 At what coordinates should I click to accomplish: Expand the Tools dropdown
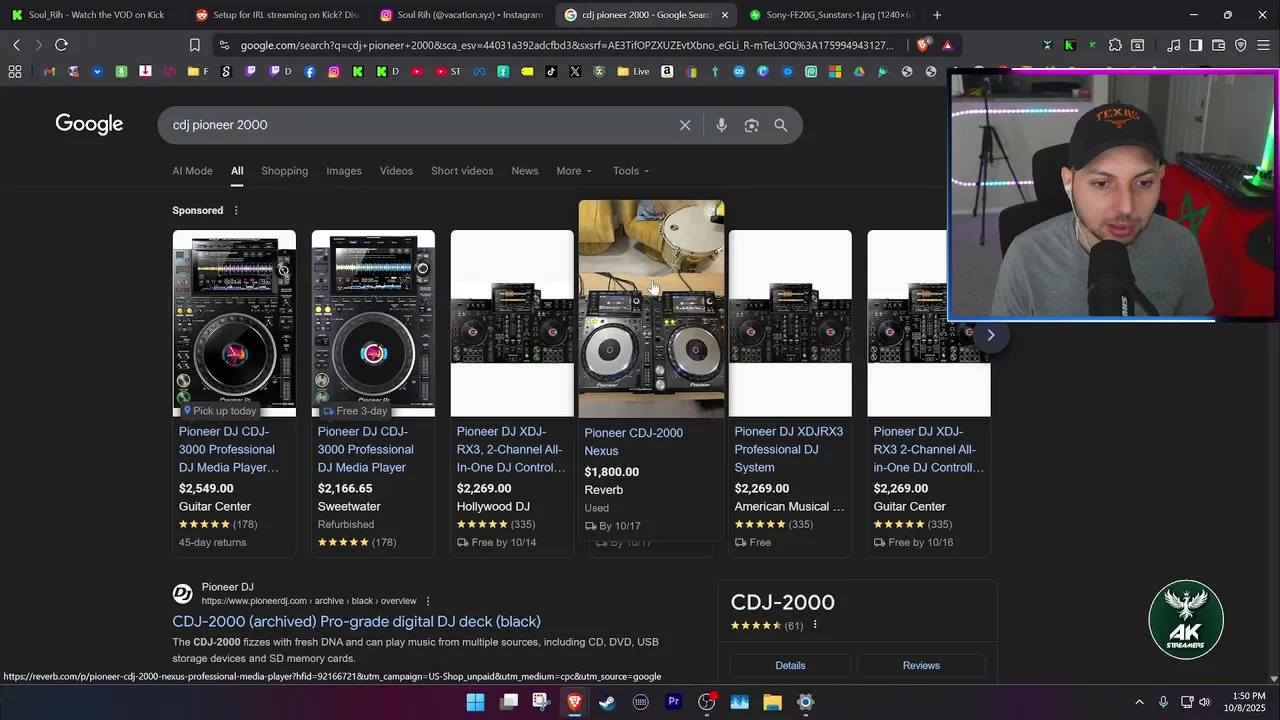click(631, 171)
